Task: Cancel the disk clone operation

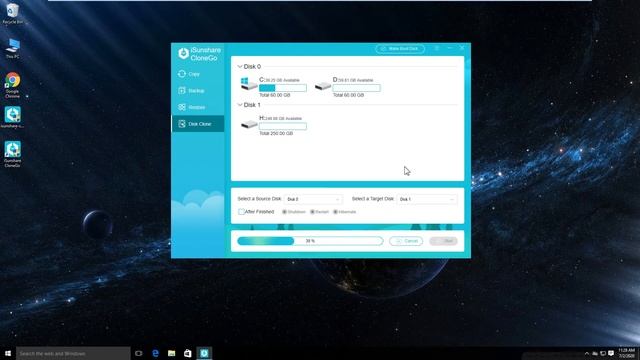Action: tap(406, 241)
